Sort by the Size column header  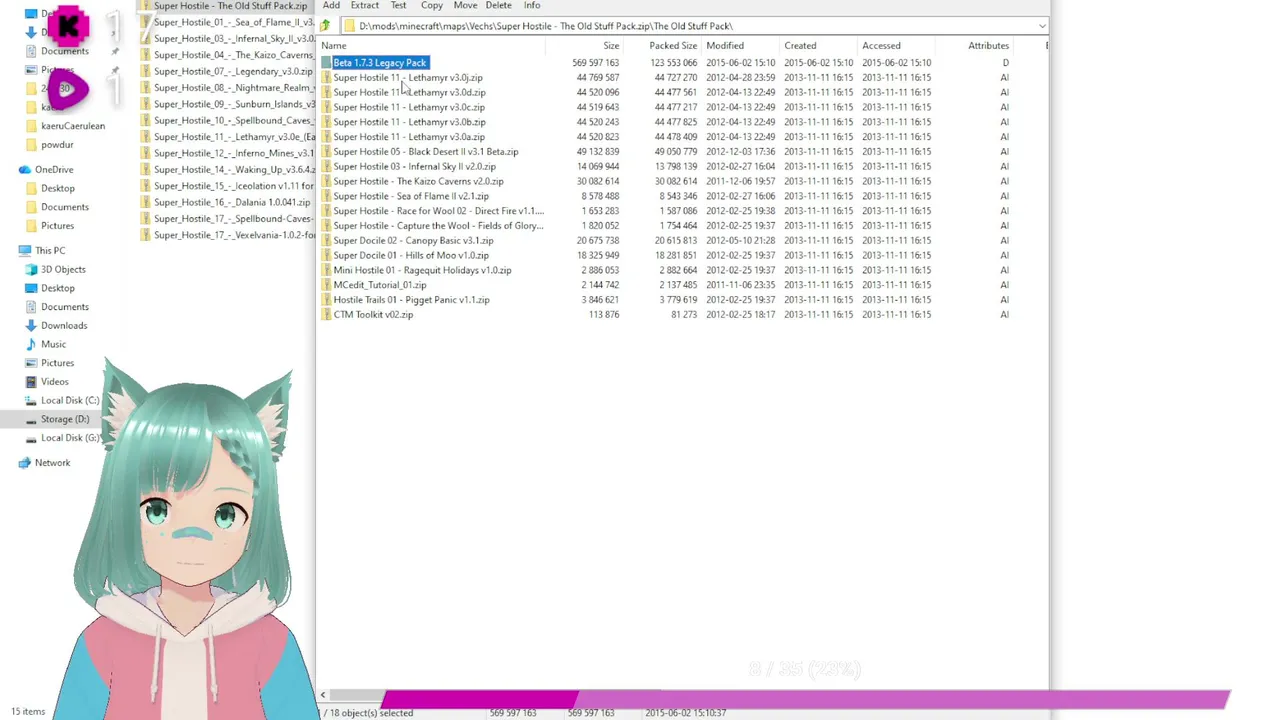click(x=610, y=46)
